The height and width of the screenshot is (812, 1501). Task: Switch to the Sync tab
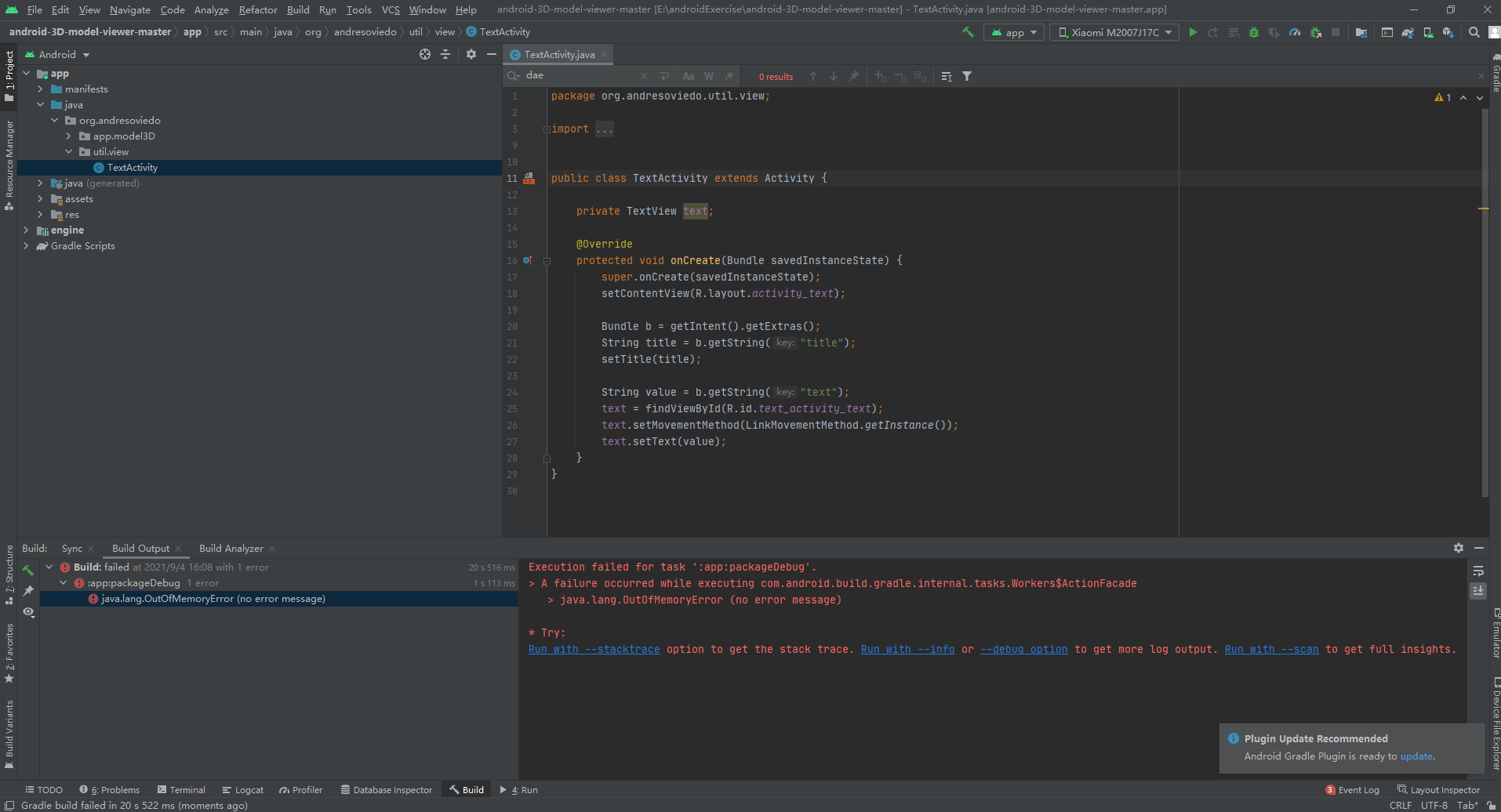72,548
